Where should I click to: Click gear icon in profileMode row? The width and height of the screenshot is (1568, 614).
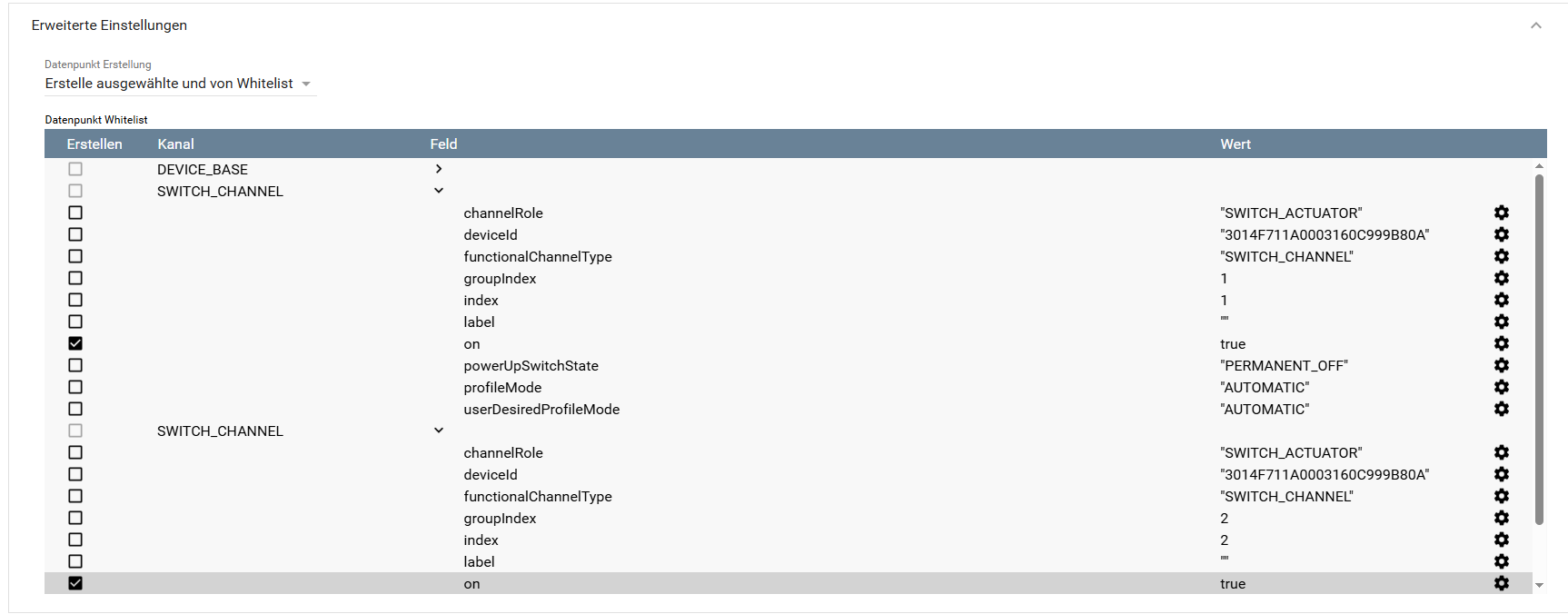coord(1501,387)
